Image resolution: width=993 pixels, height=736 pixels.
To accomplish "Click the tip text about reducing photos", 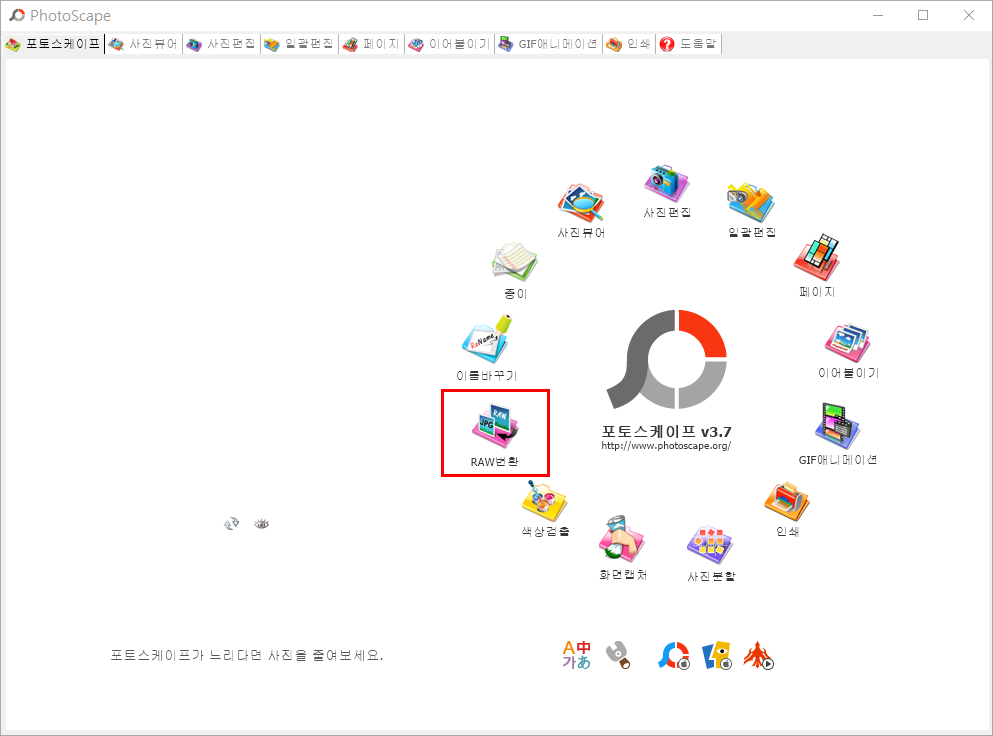I will coord(247,655).
